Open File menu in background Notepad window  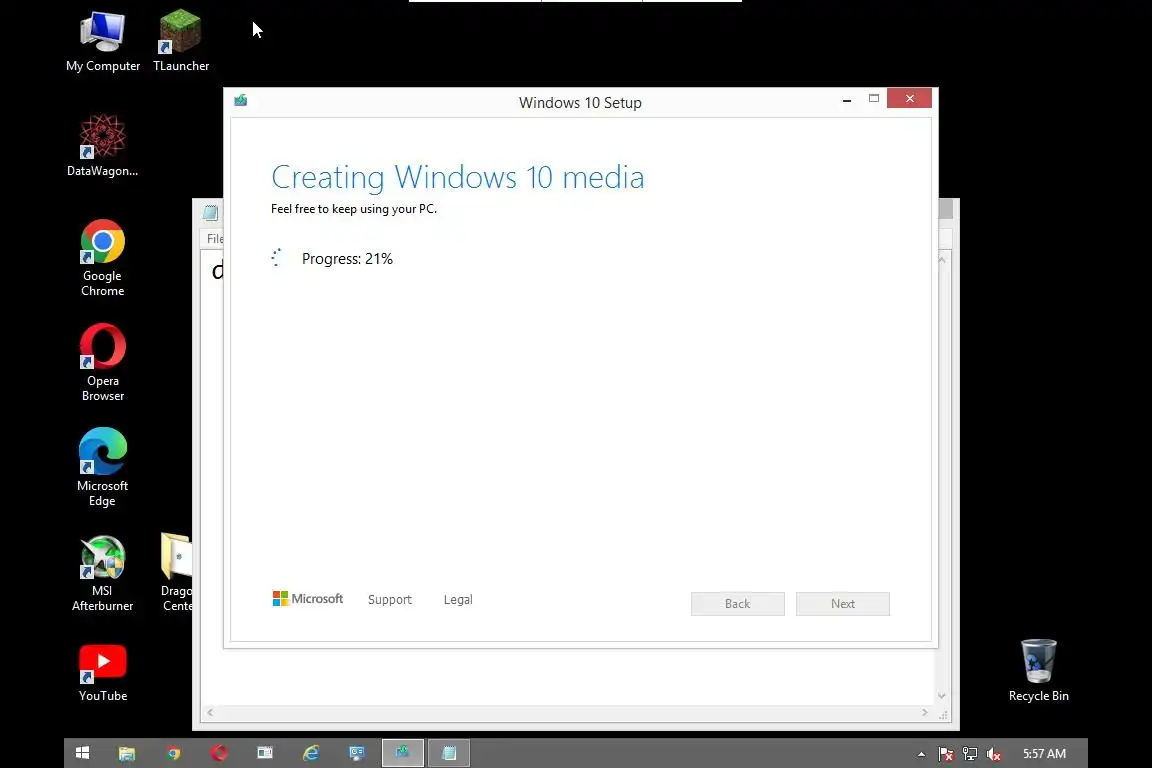coord(215,239)
